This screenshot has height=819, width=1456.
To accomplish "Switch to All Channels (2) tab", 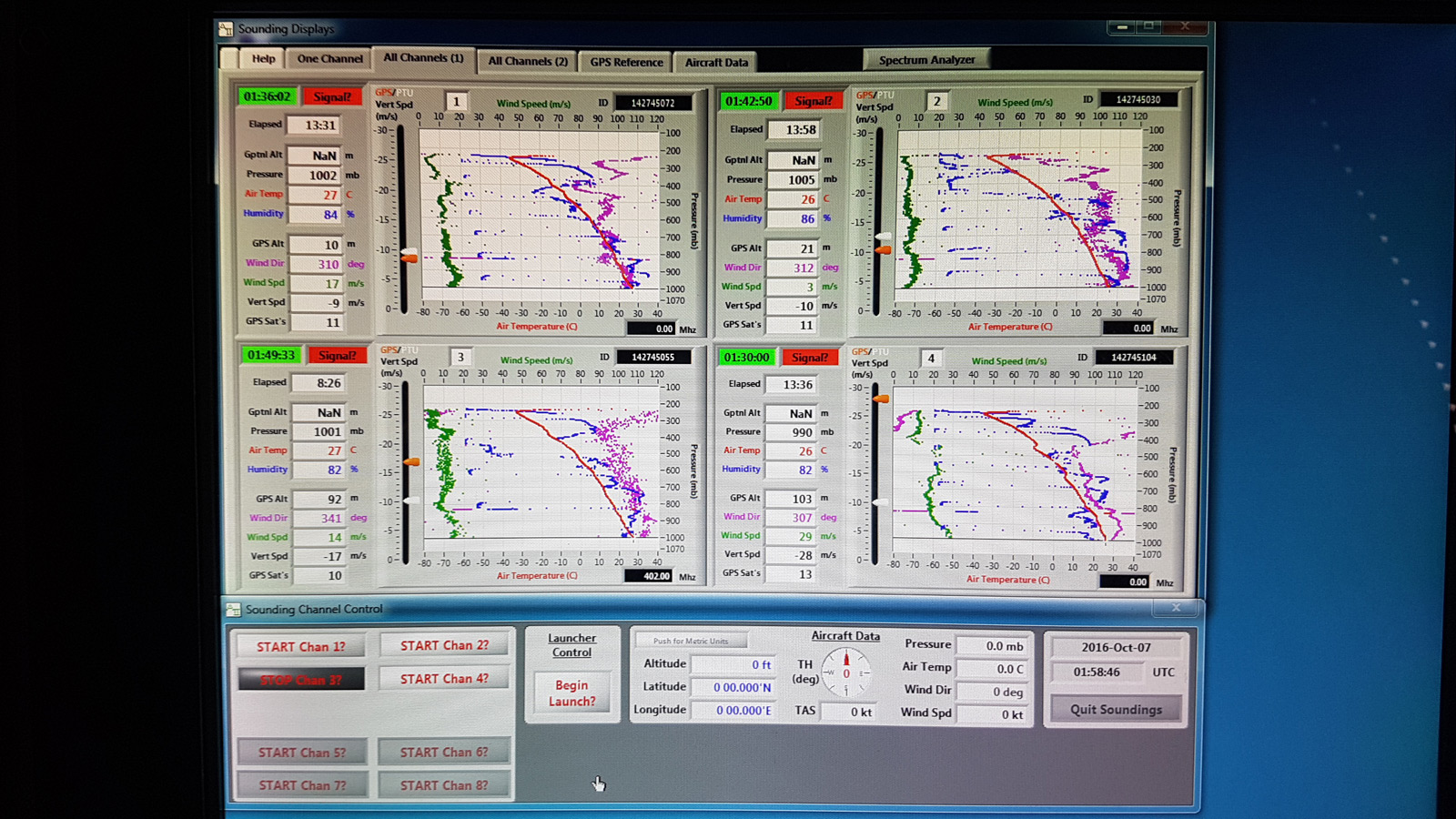I will point(528,61).
